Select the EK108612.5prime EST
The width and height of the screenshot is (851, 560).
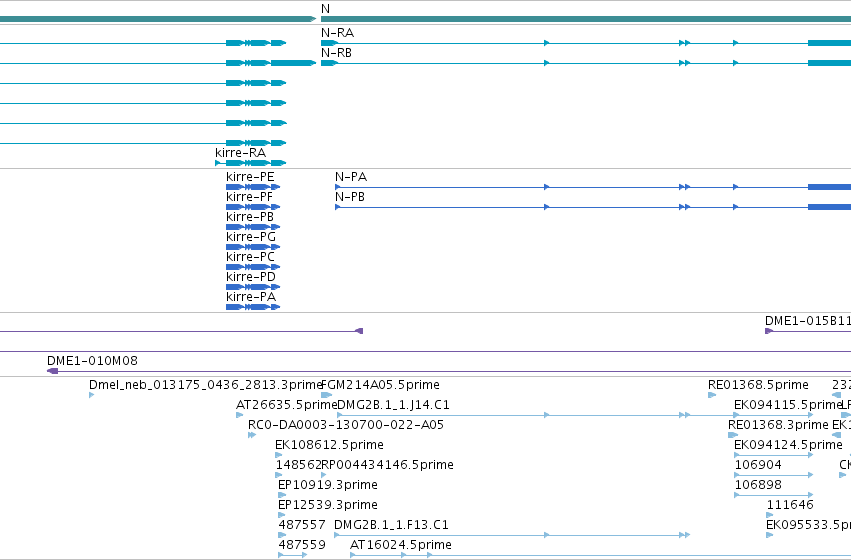[278, 455]
